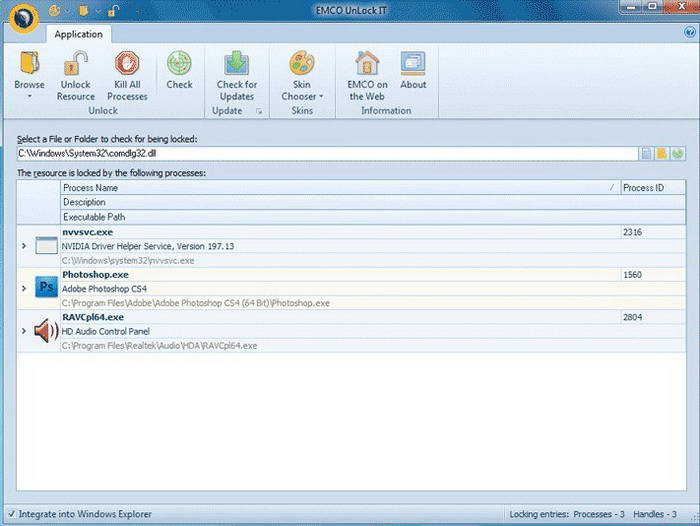Click the browse file icon beside path field
Viewport: 700px width, 526px height.
tap(646, 154)
